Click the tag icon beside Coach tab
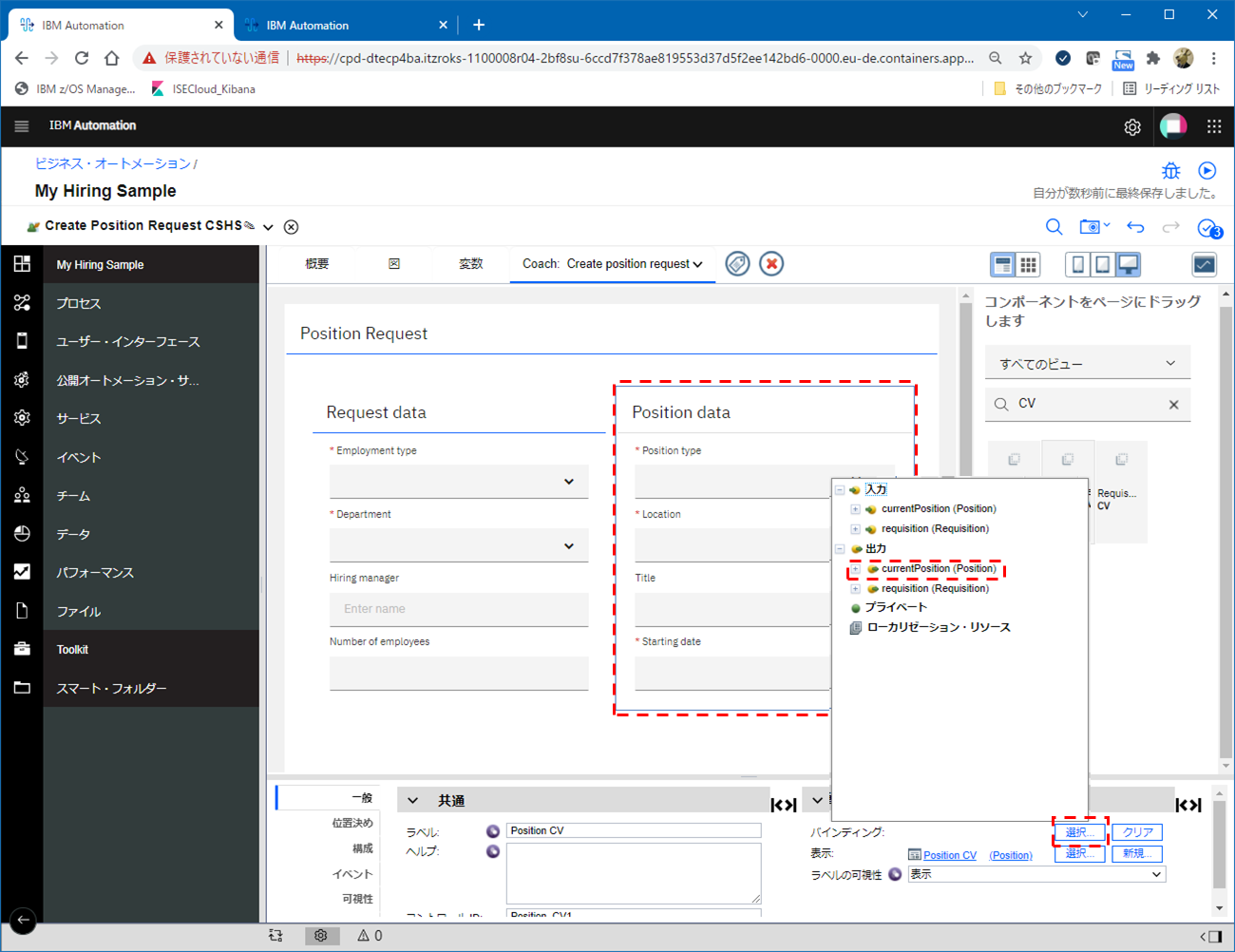The image size is (1235, 952). click(737, 264)
